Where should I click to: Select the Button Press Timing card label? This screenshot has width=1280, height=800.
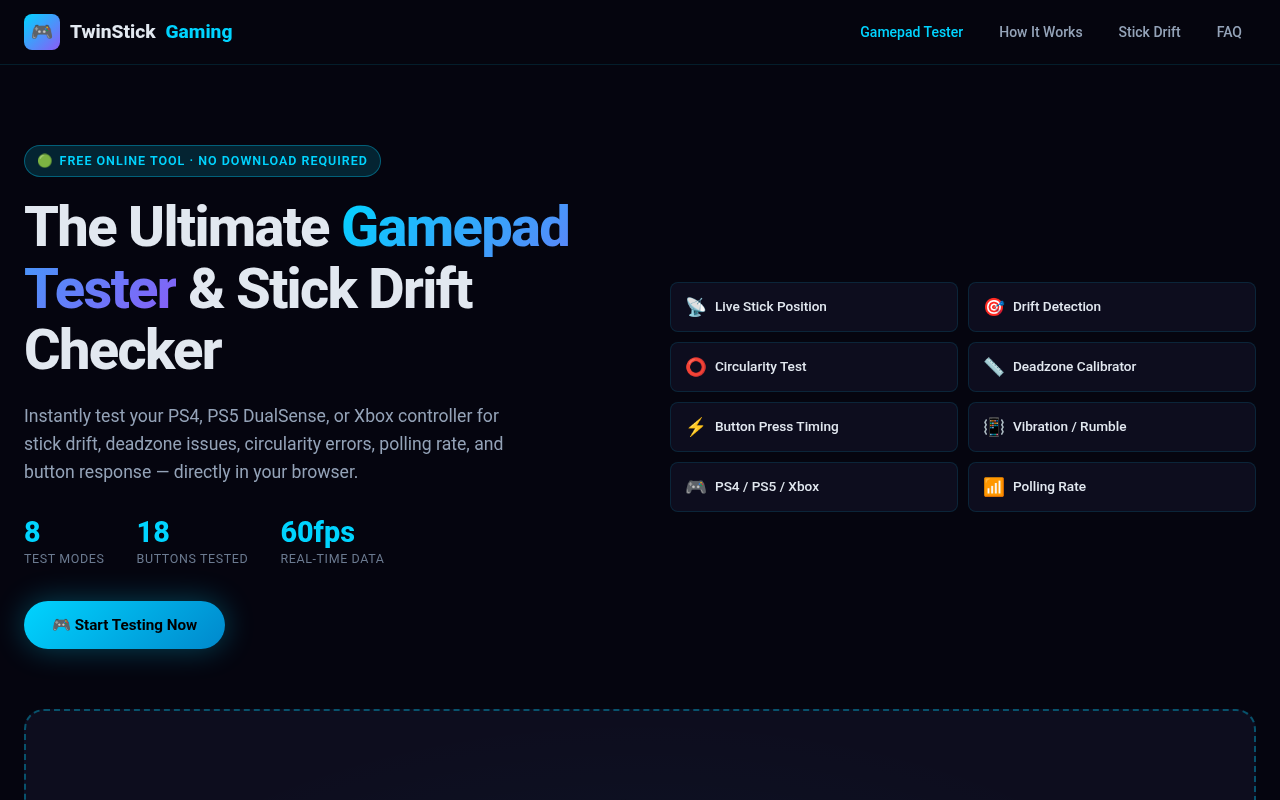pos(776,427)
